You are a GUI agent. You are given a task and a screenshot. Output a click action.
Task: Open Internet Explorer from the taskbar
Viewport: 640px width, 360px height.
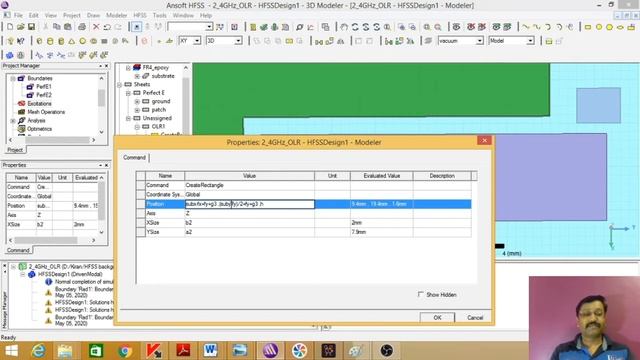pyautogui.click(x=39, y=351)
